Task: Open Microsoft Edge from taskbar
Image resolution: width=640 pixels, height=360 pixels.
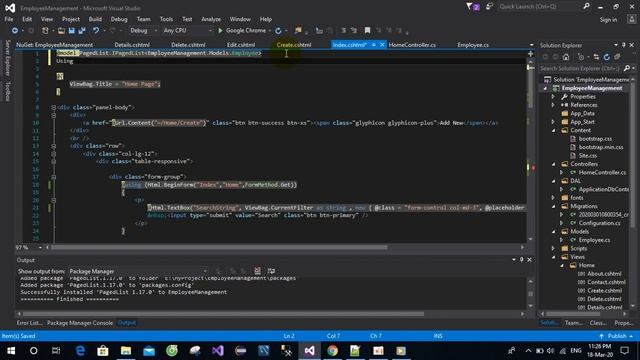Action: [x=80, y=351]
